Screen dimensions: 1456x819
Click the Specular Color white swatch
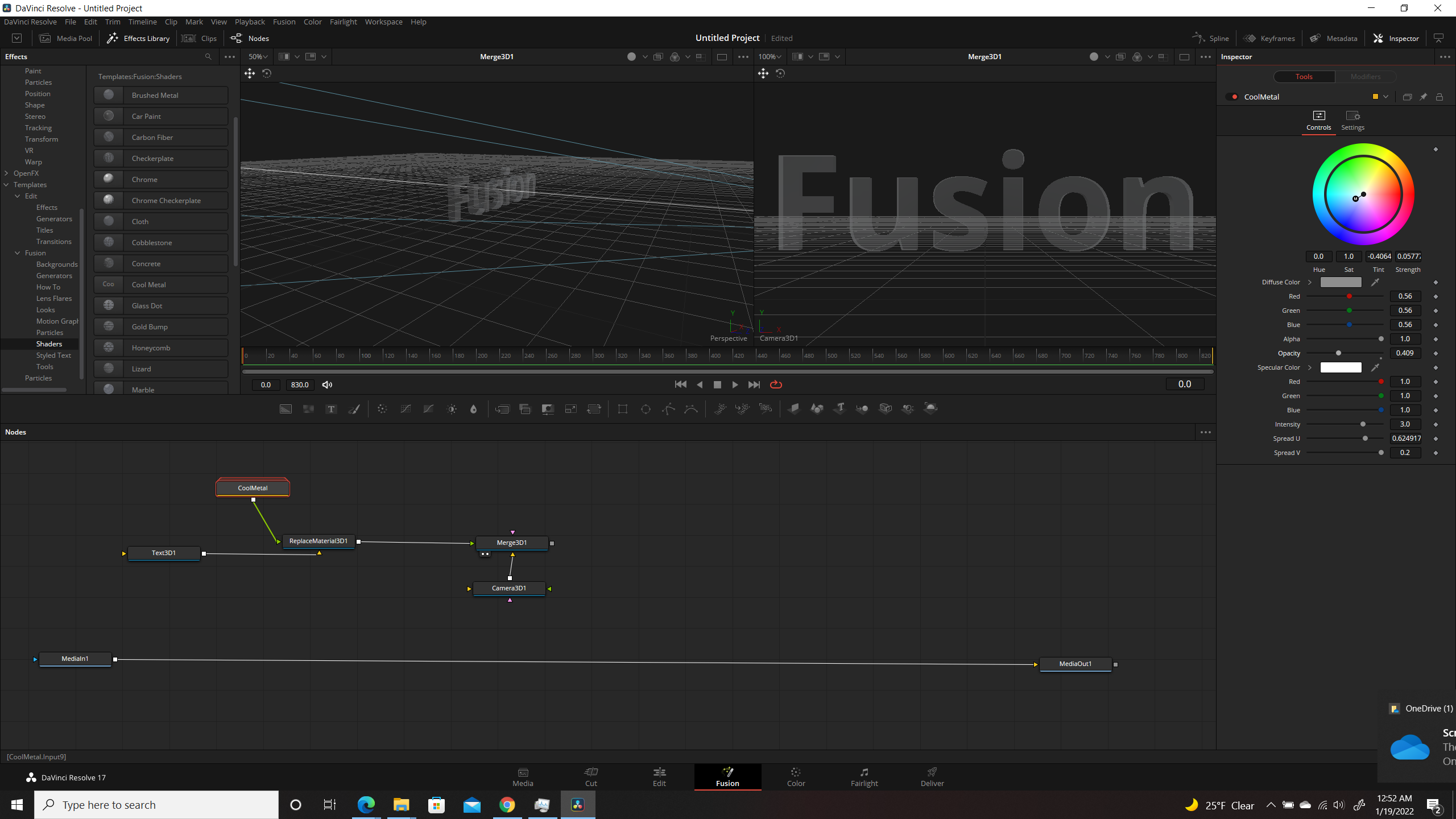[1341, 367]
